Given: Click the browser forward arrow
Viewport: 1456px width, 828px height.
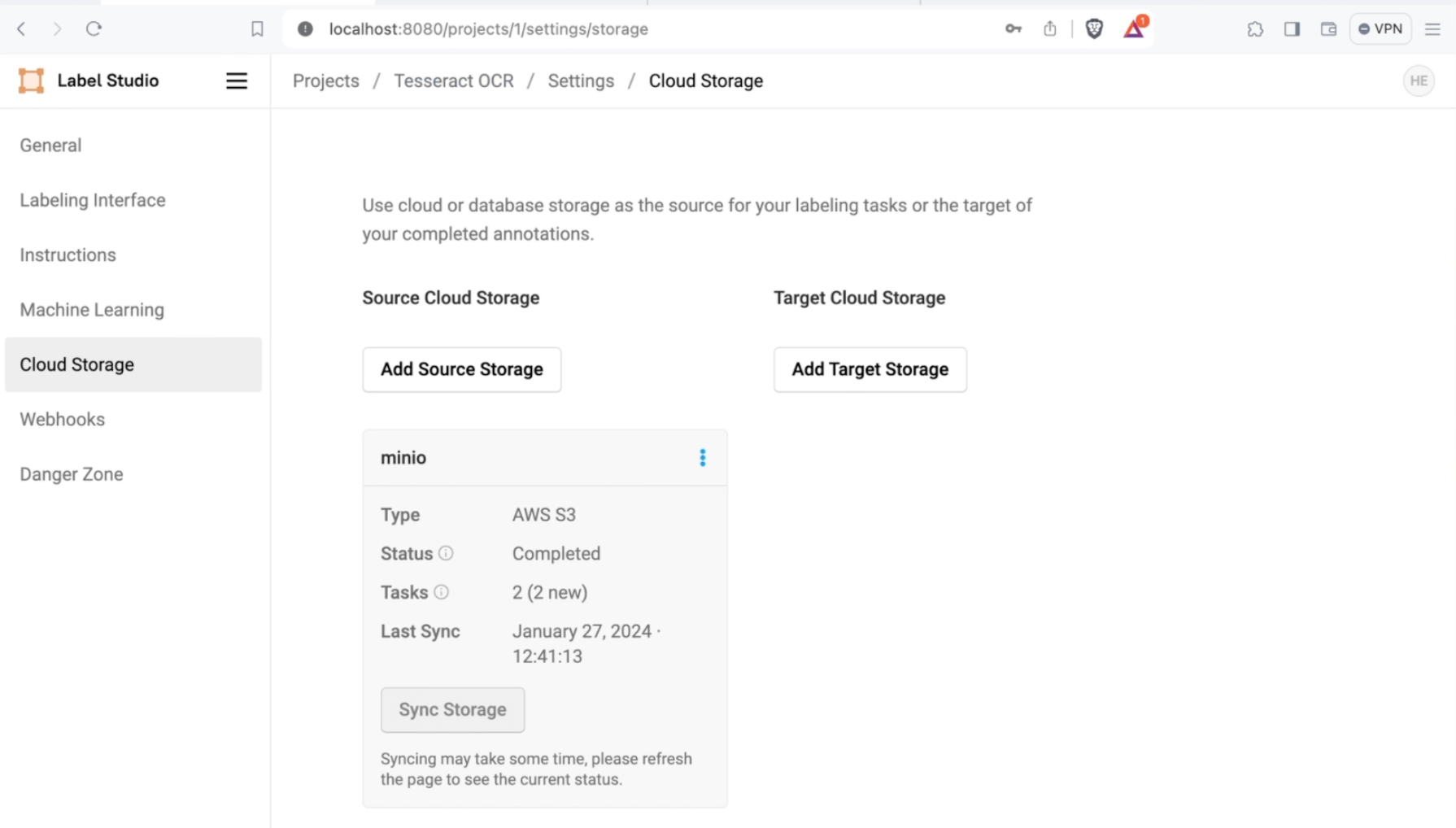Looking at the screenshot, I should click(x=57, y=29).
